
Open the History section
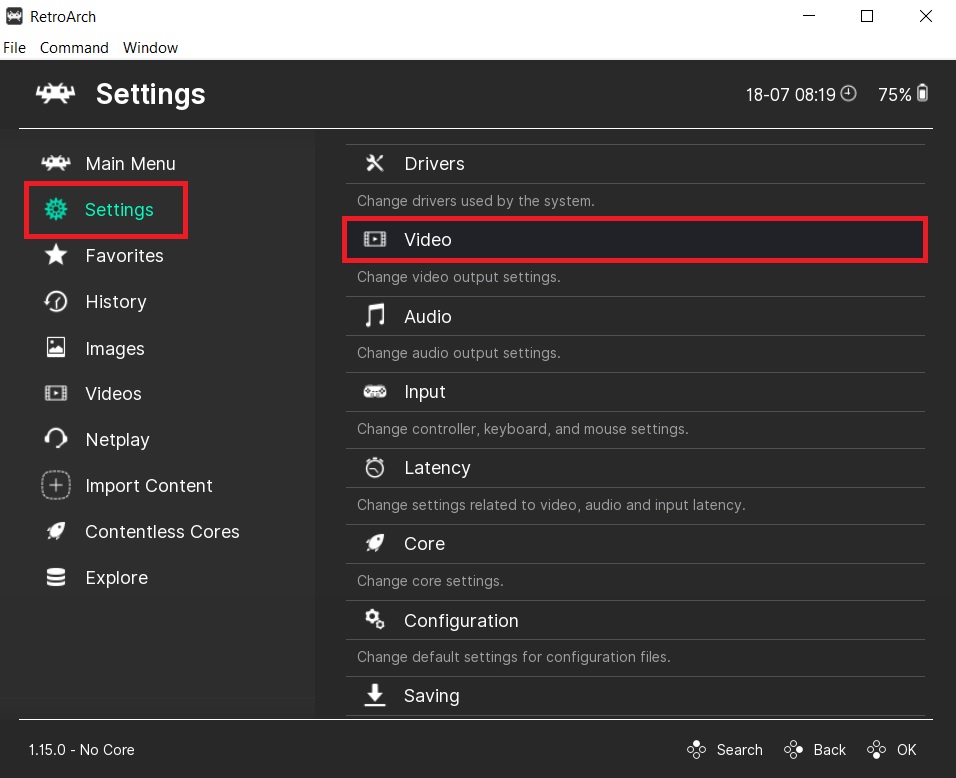116,301
